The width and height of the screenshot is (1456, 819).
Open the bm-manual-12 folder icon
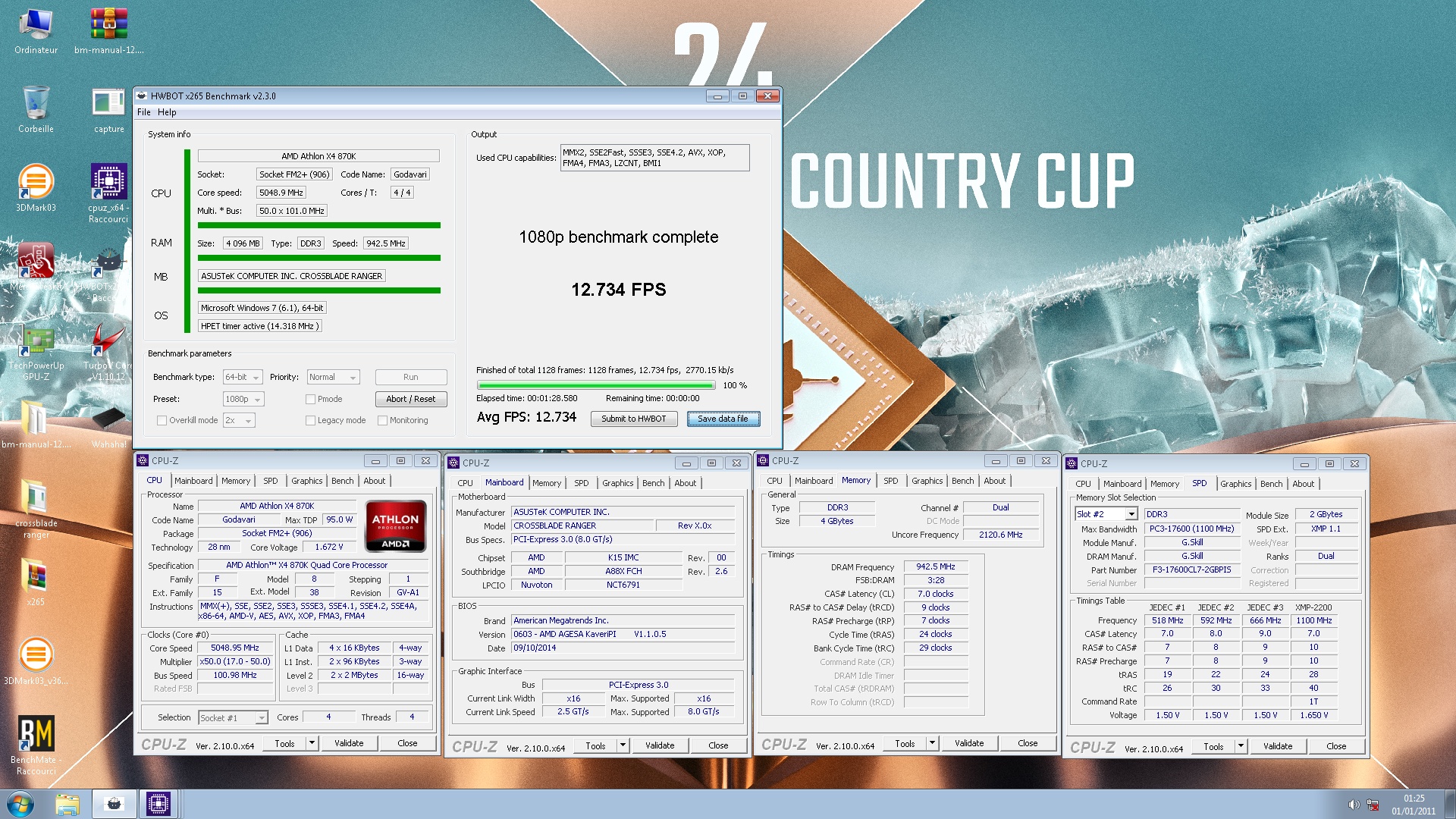[x=36, y=425]
